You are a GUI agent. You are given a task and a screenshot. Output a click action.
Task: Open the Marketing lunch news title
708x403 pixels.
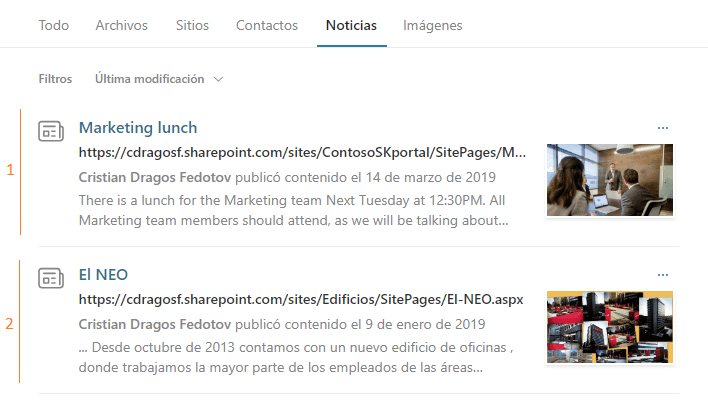tap(138, 128)
